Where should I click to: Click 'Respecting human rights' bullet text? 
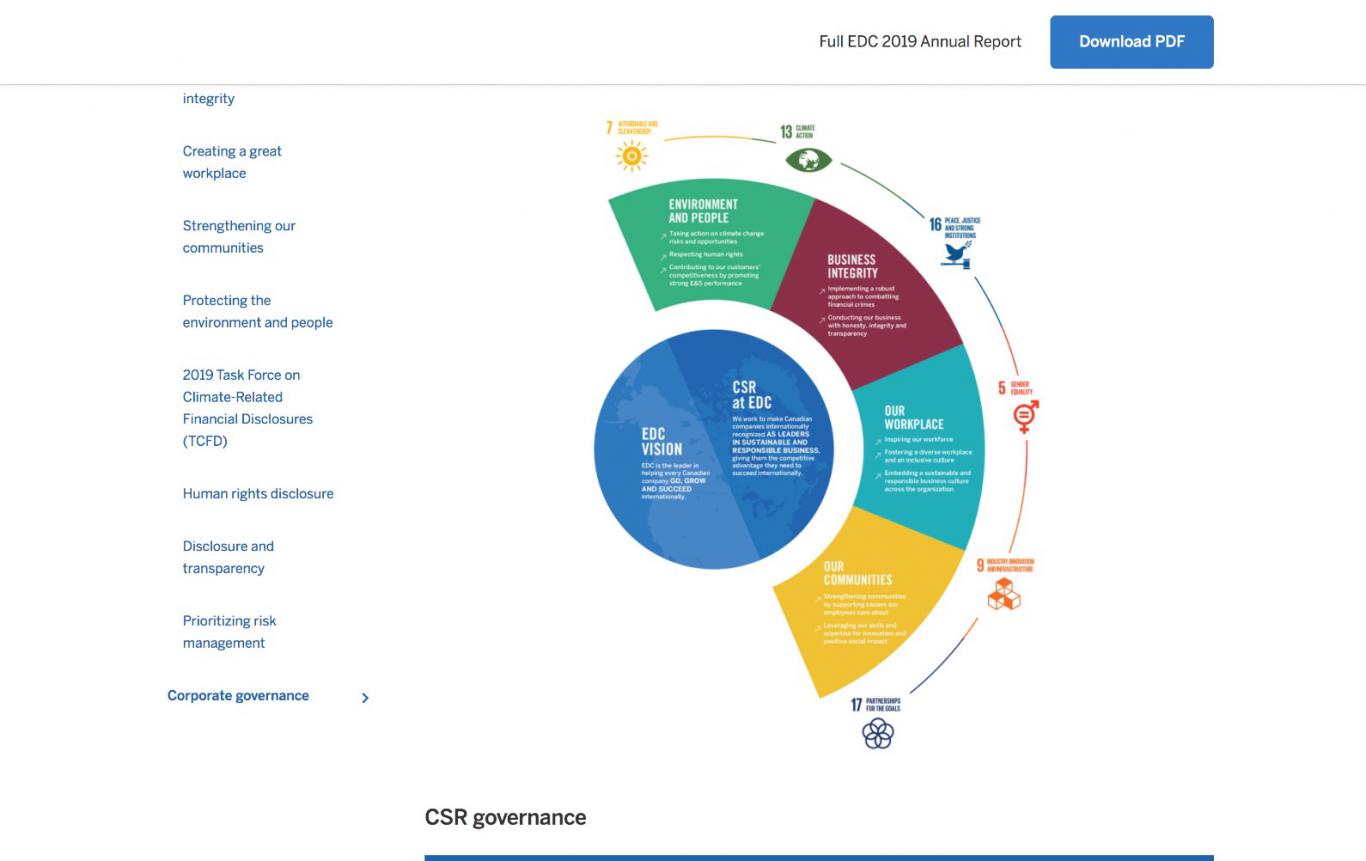(x=706, y=254)
